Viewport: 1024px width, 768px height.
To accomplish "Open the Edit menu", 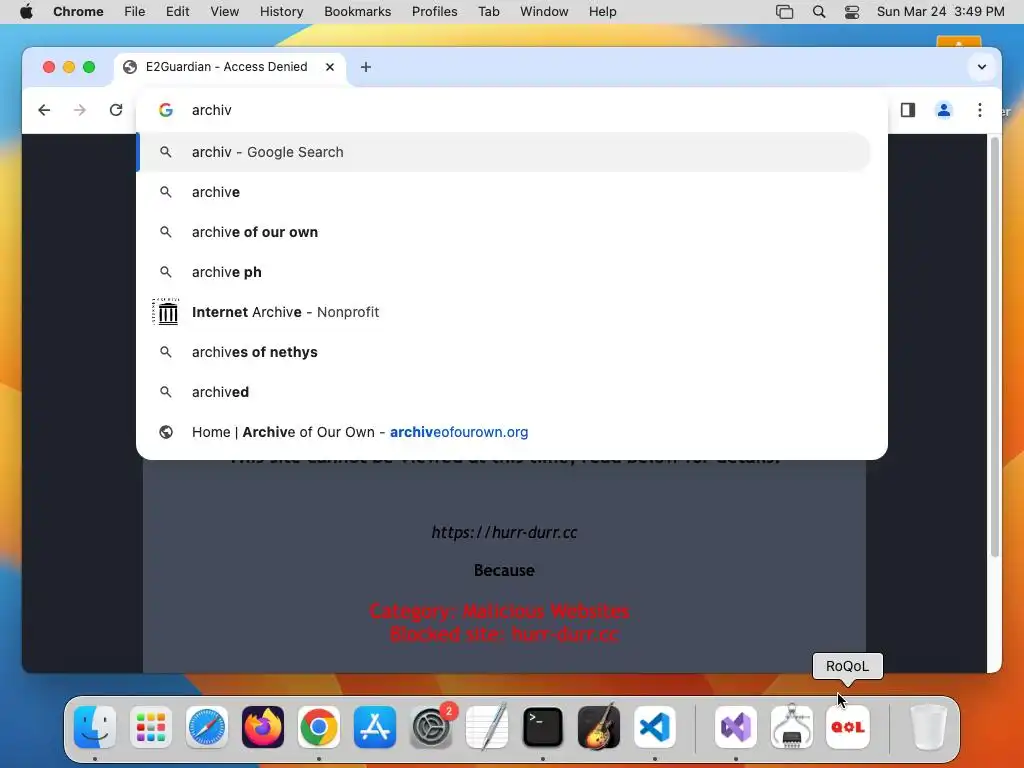I will [177, 12].
